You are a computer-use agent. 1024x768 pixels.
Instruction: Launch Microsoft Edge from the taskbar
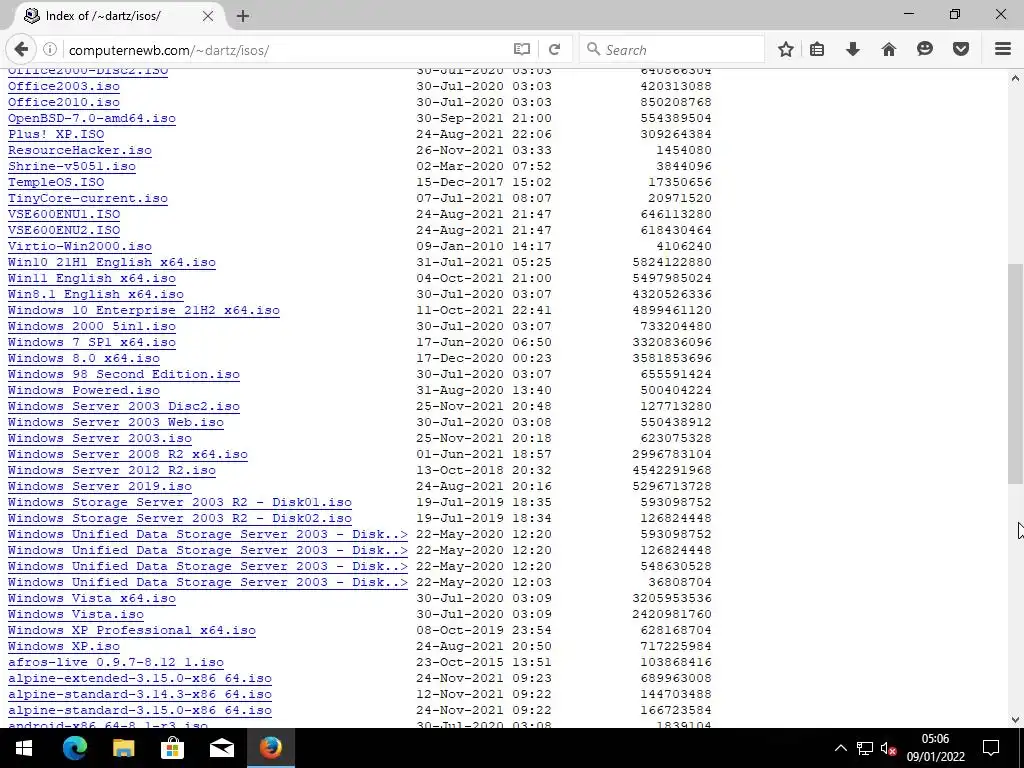click(x=74, y=748)
